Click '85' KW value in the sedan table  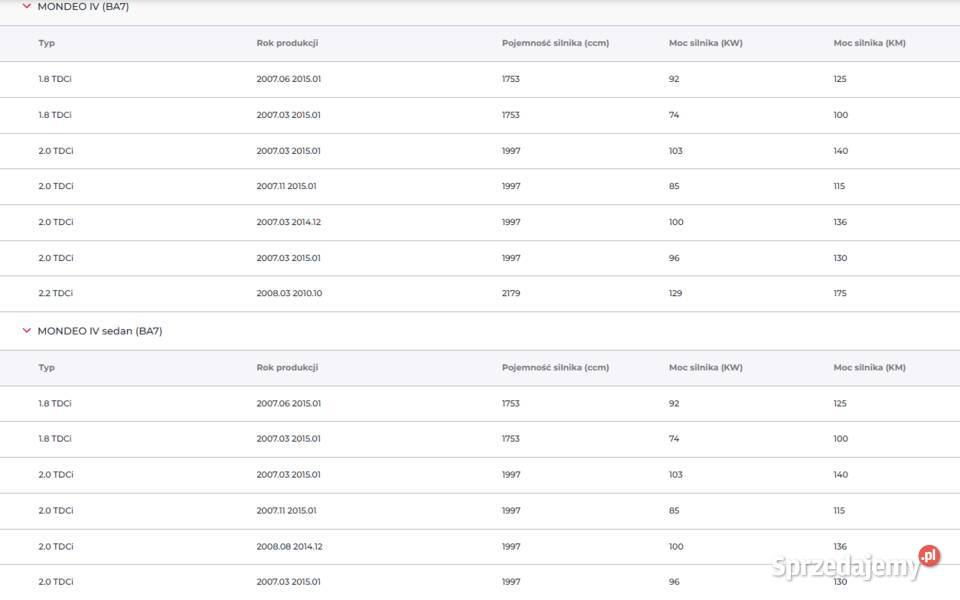coord(674,511)
